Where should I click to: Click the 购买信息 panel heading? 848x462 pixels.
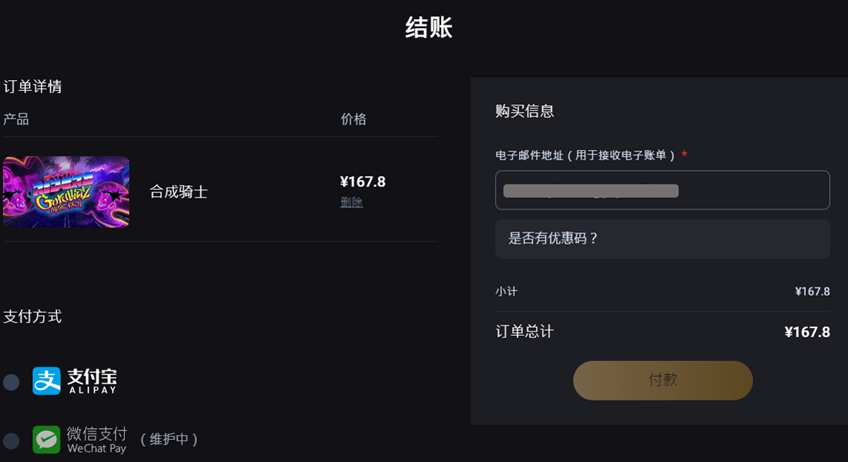(x=525, y=111)
